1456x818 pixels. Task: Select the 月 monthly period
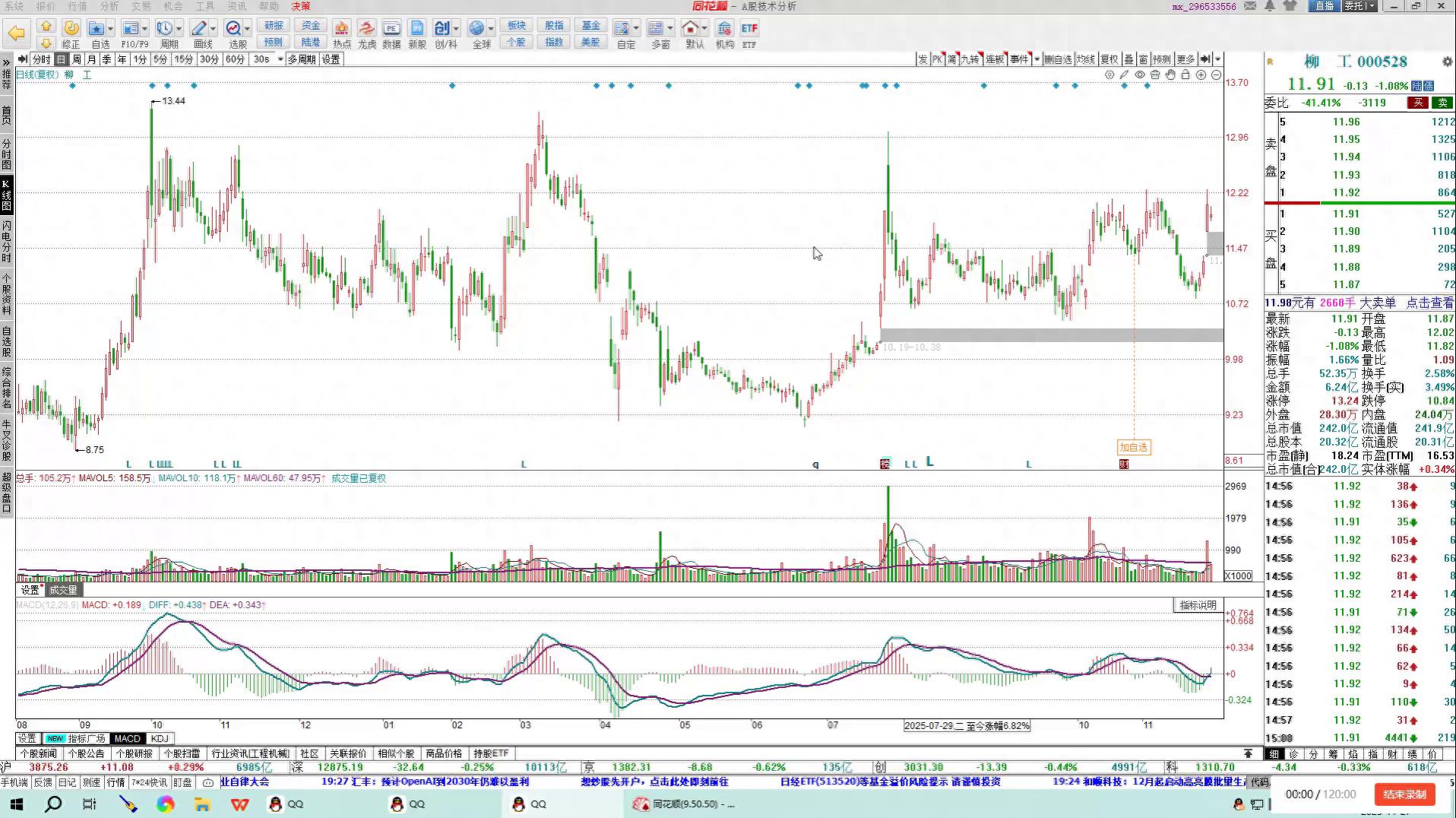tap(92, 59)
